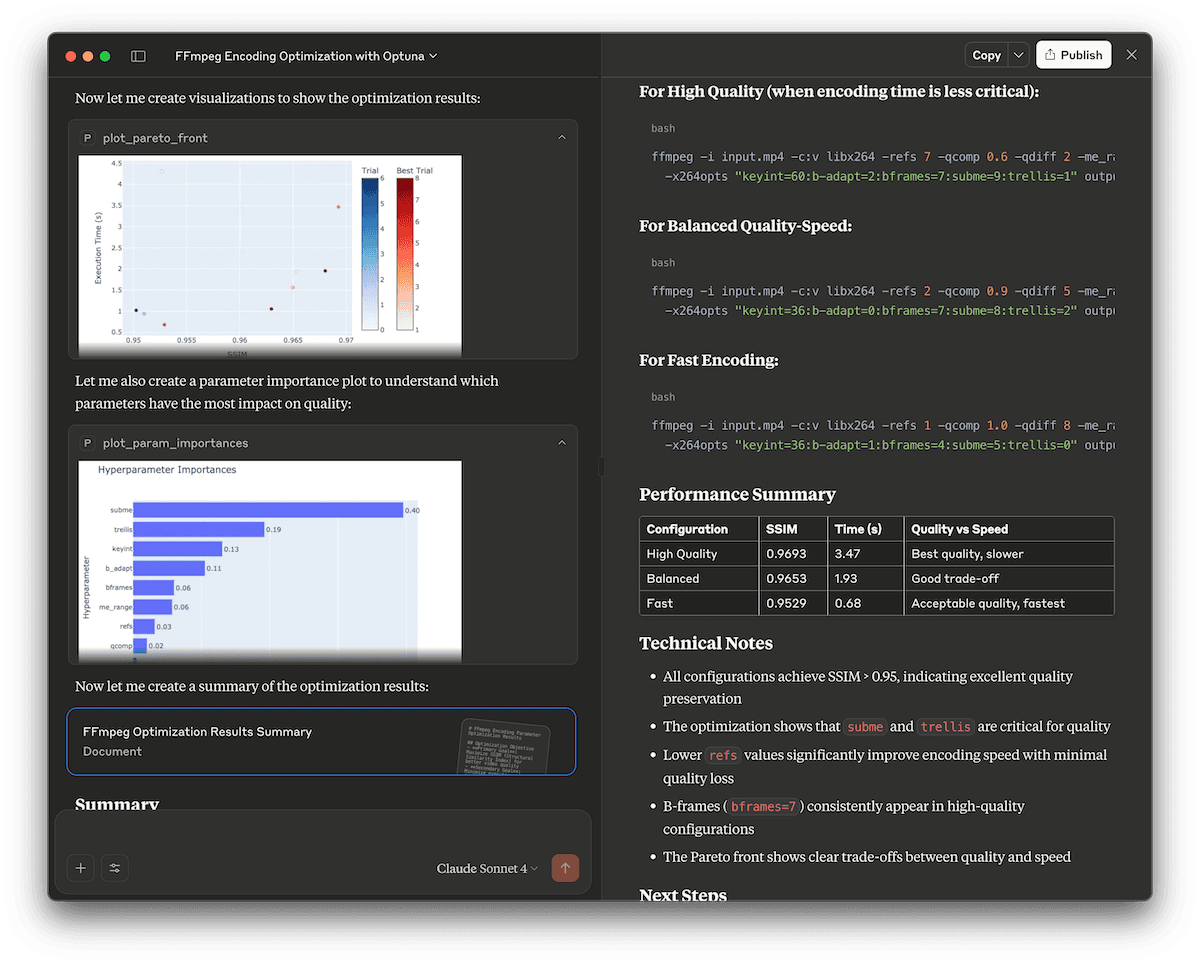Screen dimensions: 1200x964
Task: Open the conversation title dropdown chevron
Action: coord(433,56)
